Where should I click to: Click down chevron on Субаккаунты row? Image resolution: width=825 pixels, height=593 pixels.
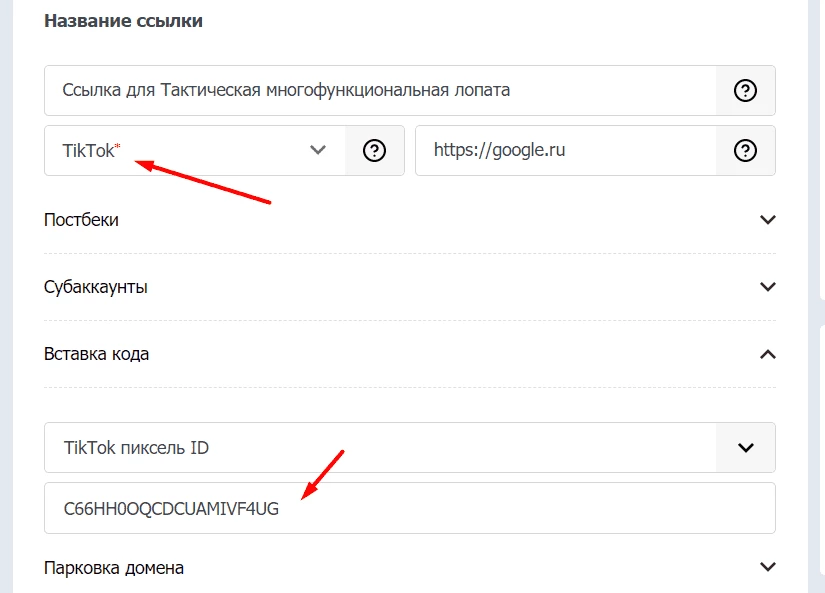[x=768, y=287]
